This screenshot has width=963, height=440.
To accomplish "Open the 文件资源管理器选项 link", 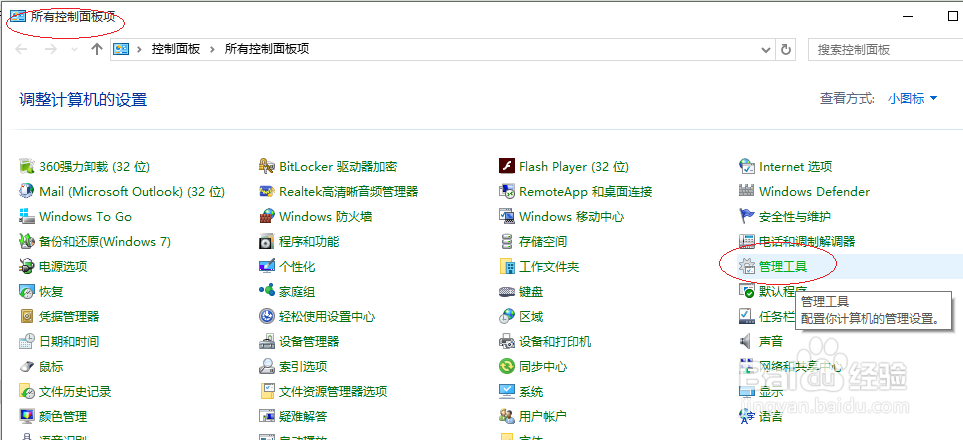I will [x=333, y=391].
